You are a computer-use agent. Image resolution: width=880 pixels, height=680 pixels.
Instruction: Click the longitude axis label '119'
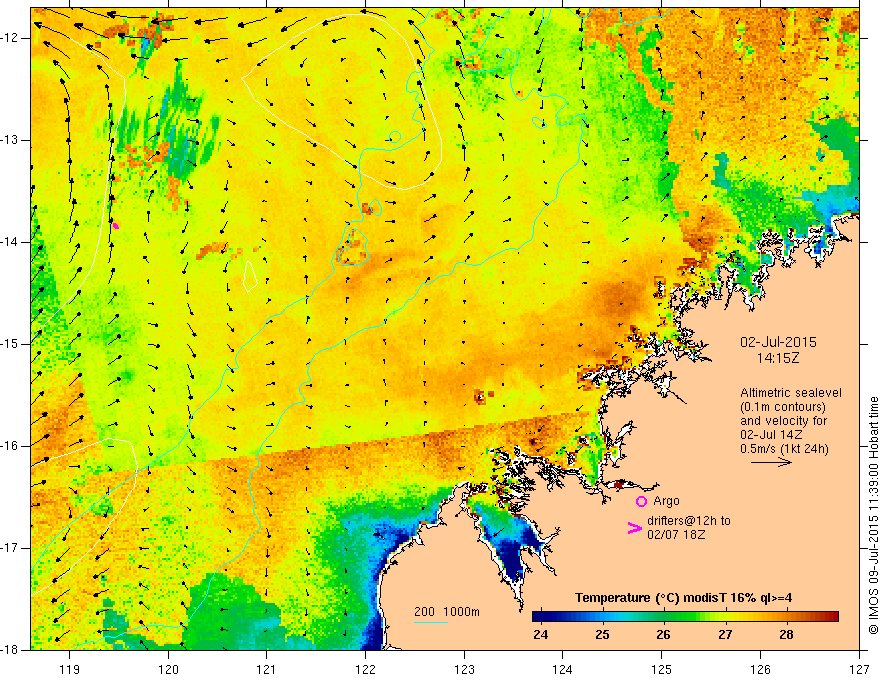(x=70, y=669)
